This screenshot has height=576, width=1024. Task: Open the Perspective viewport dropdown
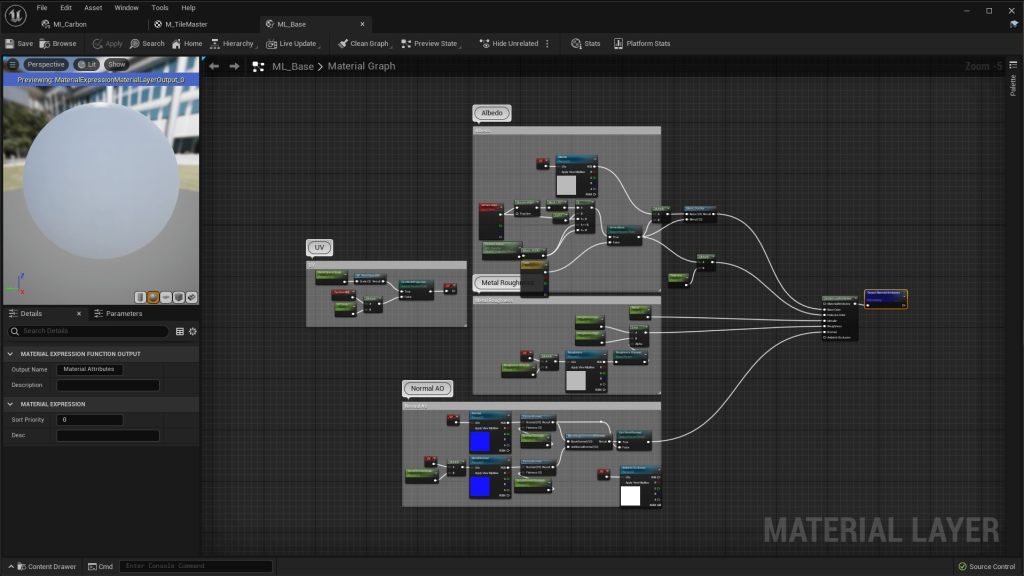[x=45, y=64]
